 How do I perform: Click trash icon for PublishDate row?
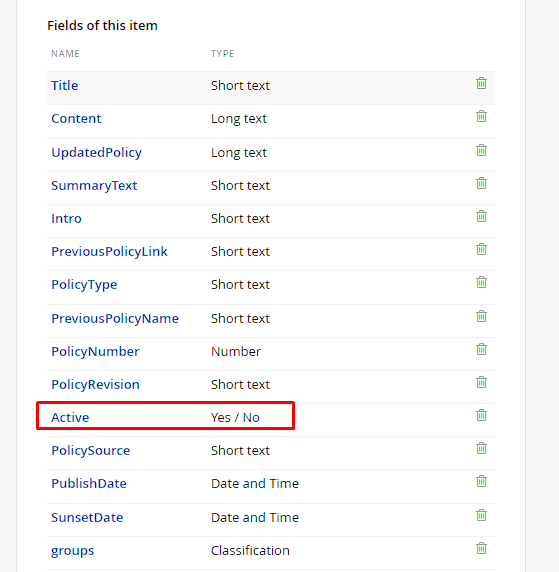481,481
